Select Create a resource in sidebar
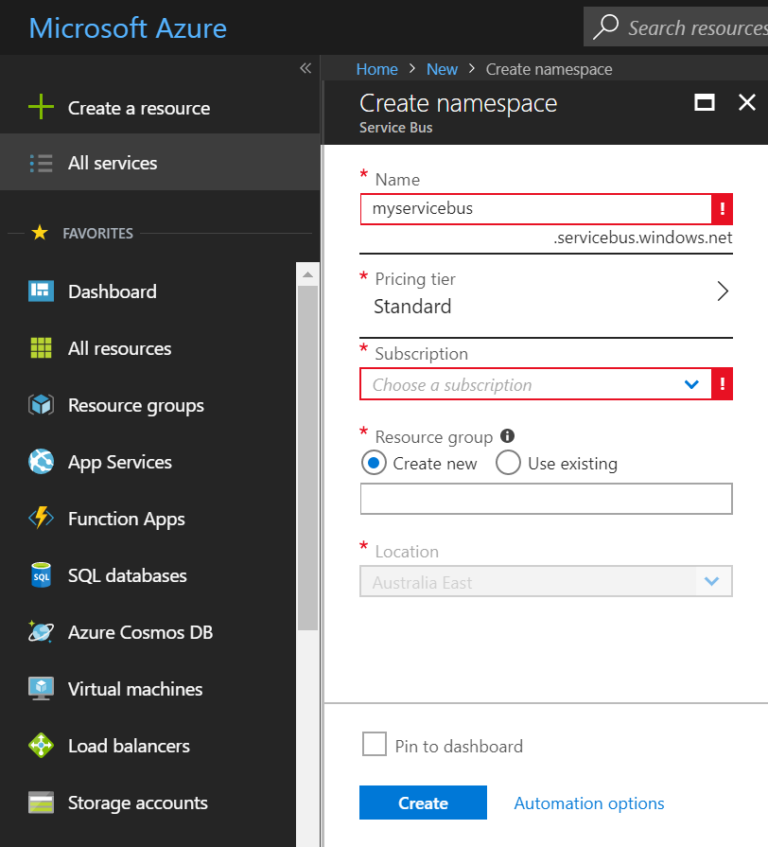Screen dimensions: 768x847 coord(137,108)
